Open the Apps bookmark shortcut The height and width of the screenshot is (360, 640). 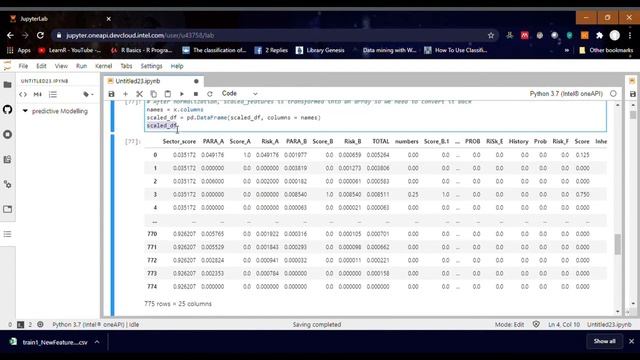click(19, 50)
